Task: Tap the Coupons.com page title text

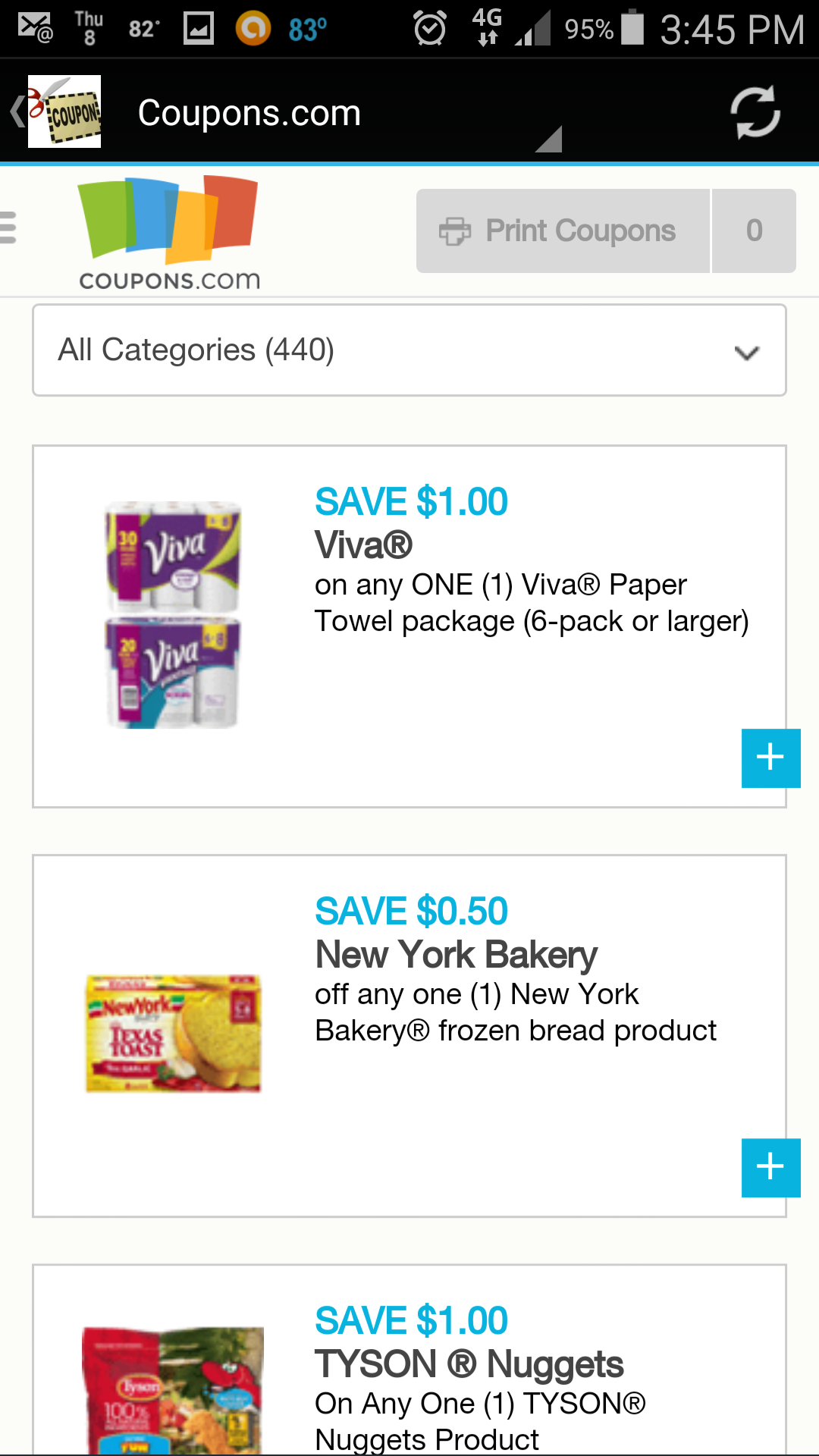Action: (249, 111)
